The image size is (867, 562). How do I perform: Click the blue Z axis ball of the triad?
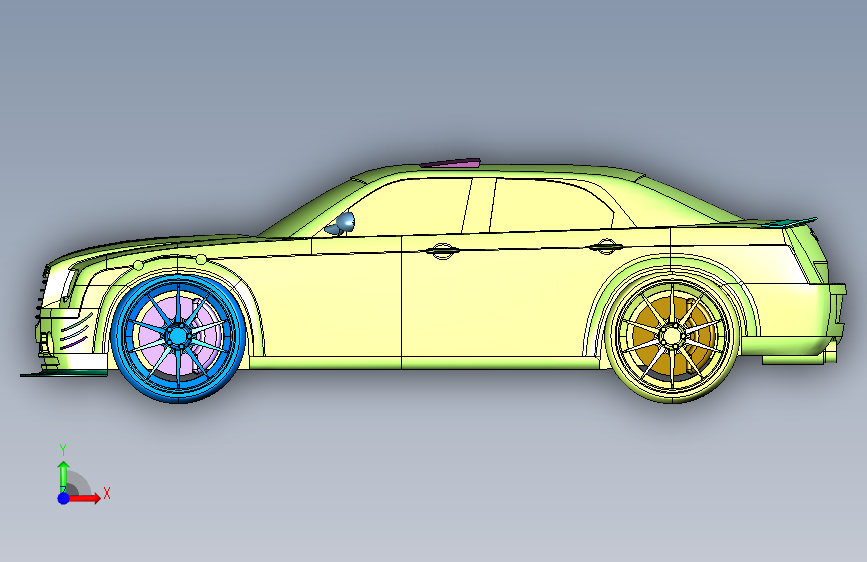pyautogui.click(x=64, y=498)
